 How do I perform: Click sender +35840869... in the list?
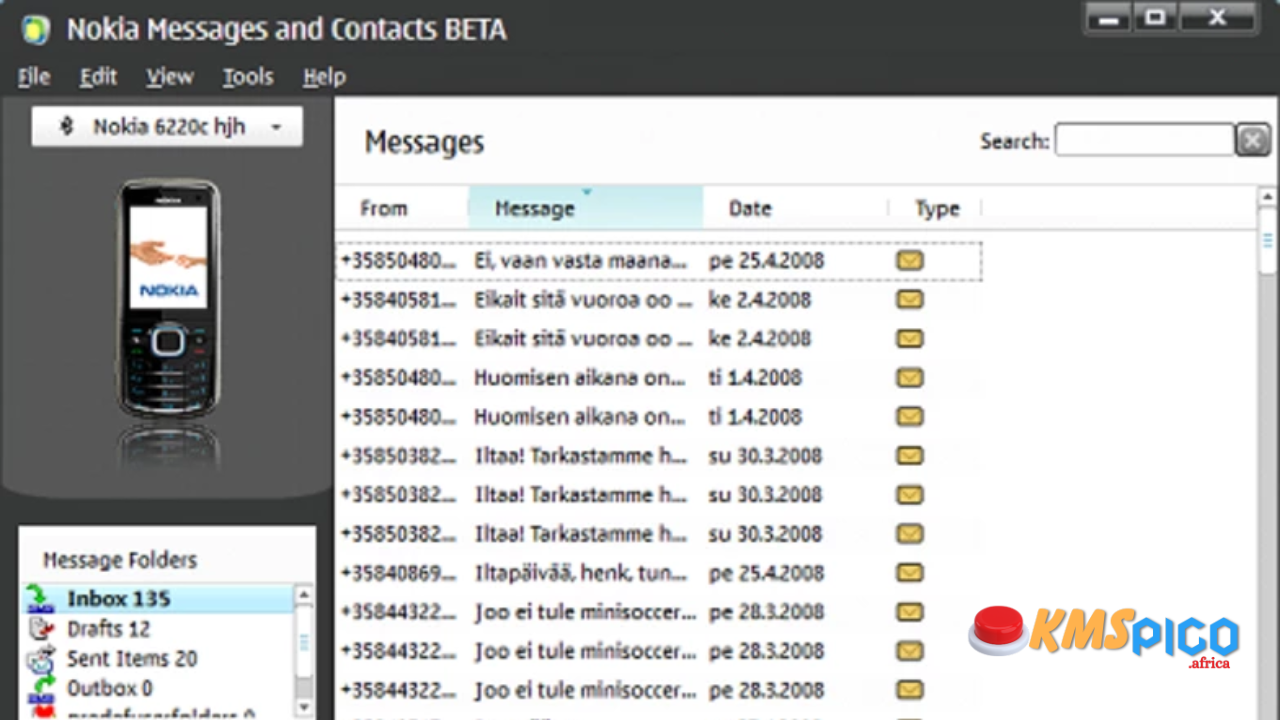398,573
